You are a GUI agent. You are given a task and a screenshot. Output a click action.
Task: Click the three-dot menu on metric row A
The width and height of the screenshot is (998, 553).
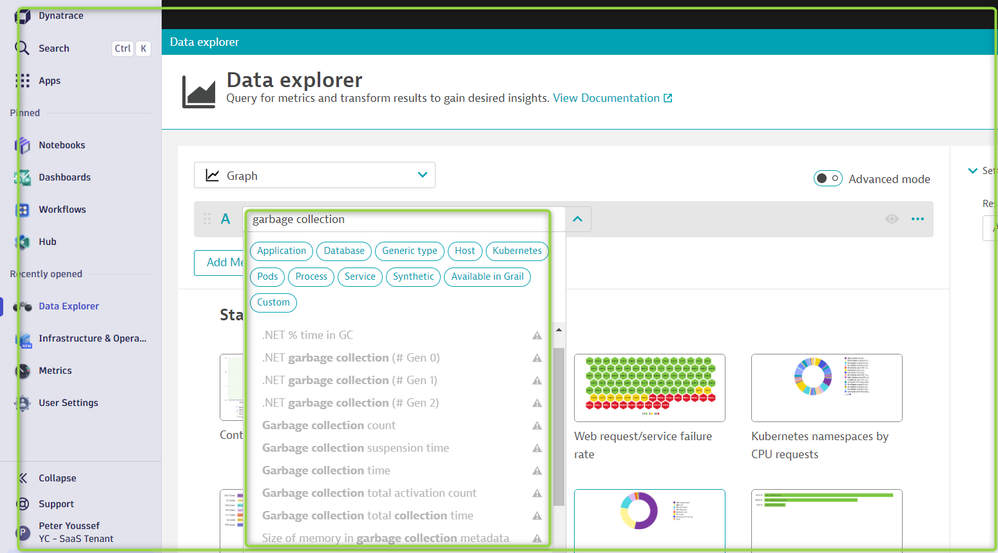[917, 219]
